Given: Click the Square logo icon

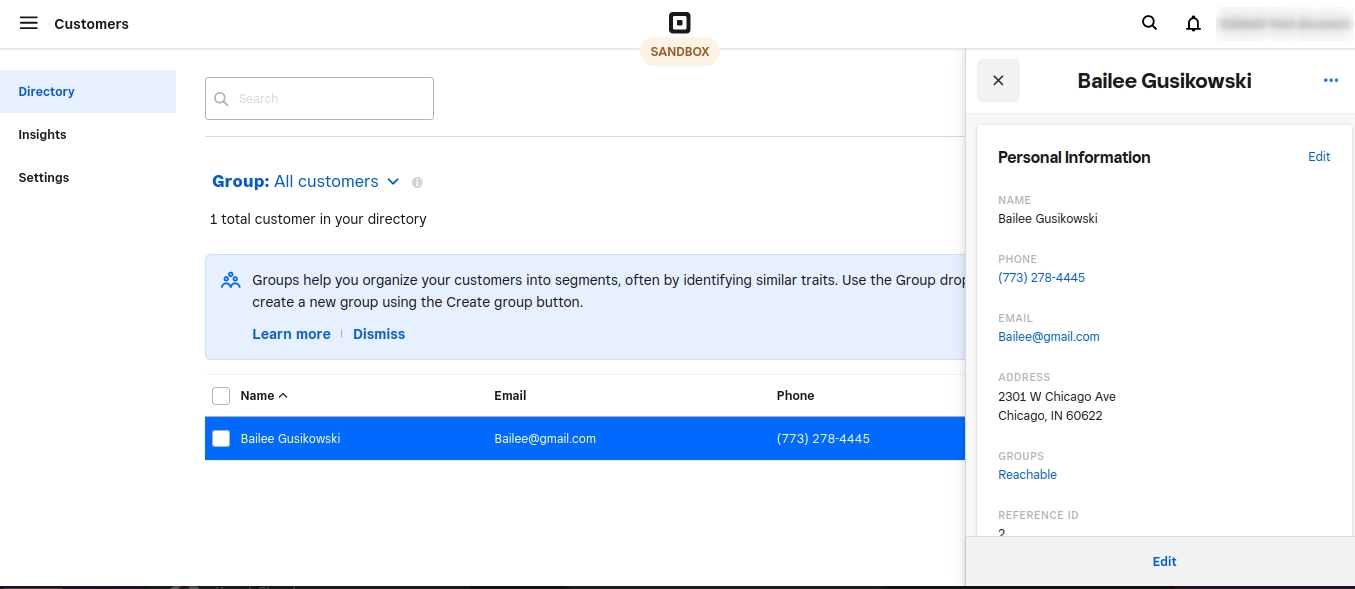Looking at the screenshot, I should coord(680,23).
